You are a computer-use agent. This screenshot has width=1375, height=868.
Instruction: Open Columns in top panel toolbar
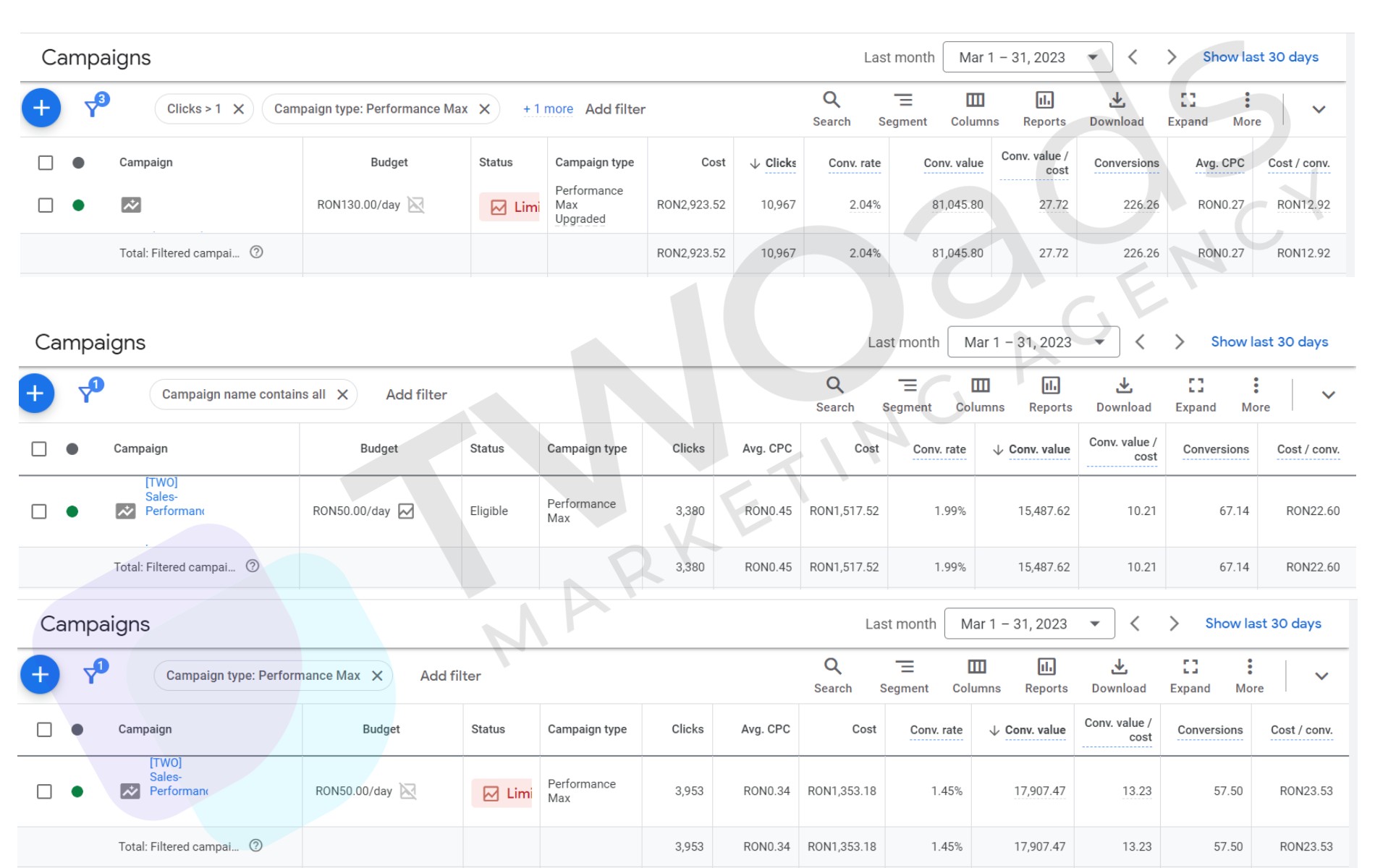click(x=975, y=109)
